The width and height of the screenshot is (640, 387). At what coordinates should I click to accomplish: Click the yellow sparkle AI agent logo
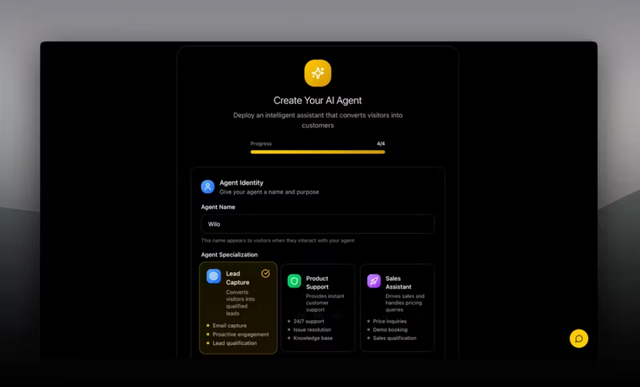318,73
